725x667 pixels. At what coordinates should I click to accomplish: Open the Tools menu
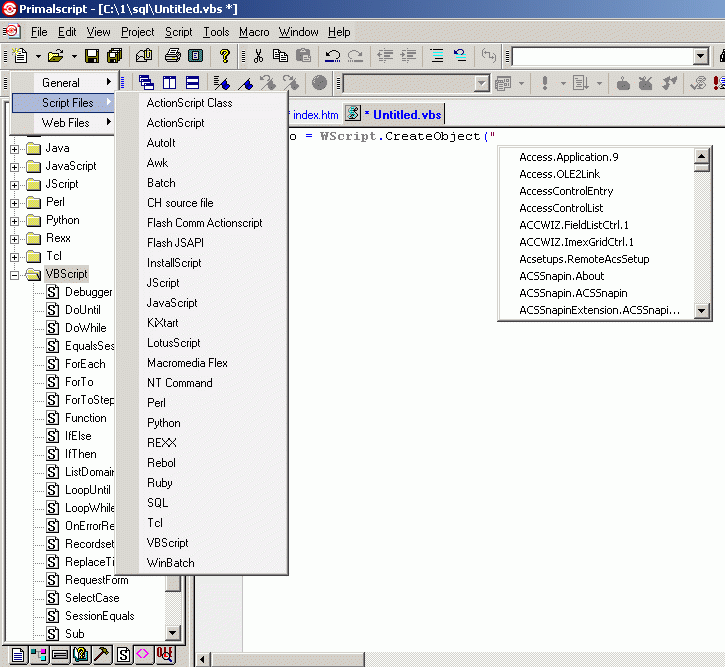216,32
